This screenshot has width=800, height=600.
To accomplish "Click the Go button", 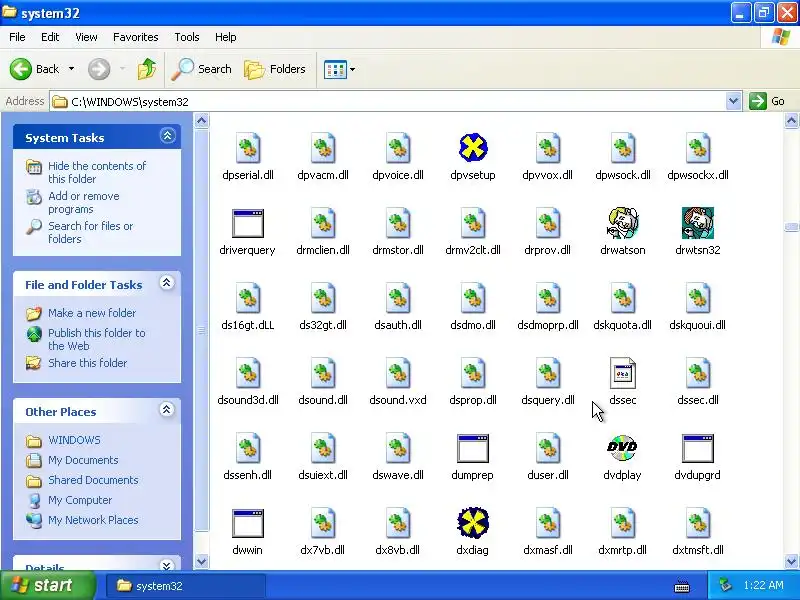I will [767, 101].
